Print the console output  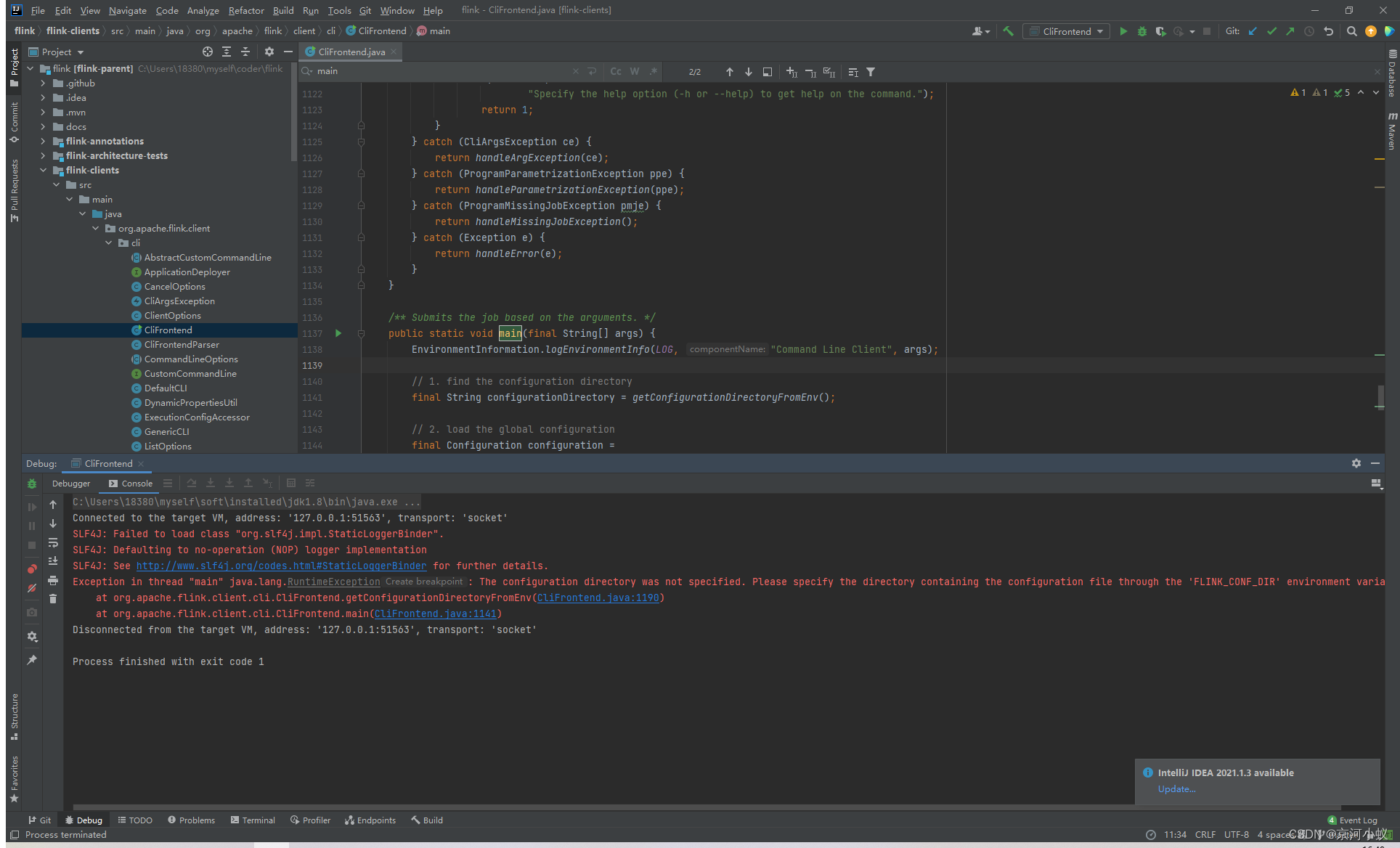click(53, 580)
